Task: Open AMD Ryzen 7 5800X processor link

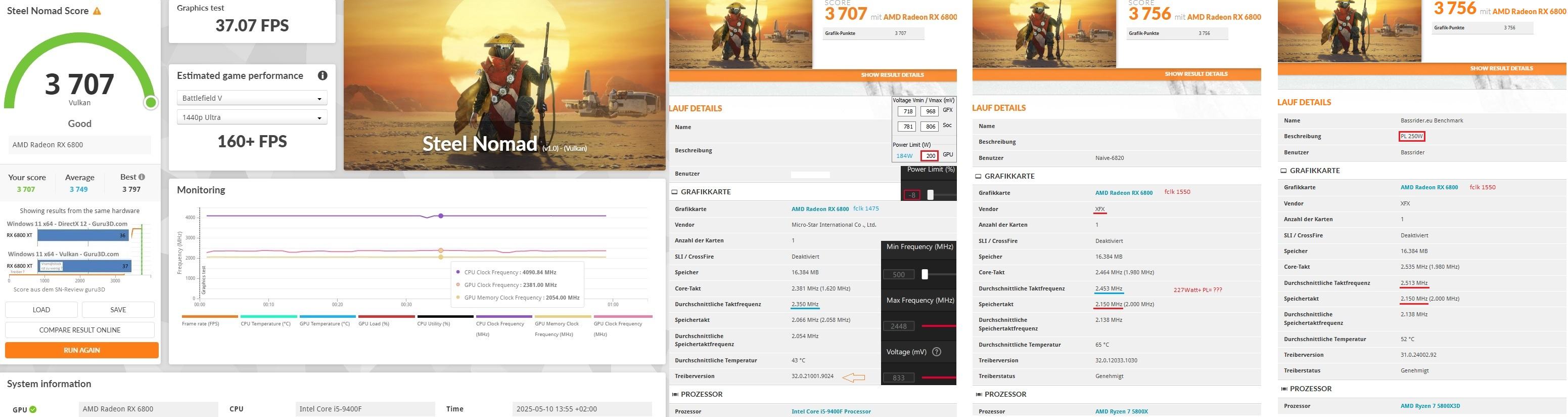Action: pos(1121,411)
